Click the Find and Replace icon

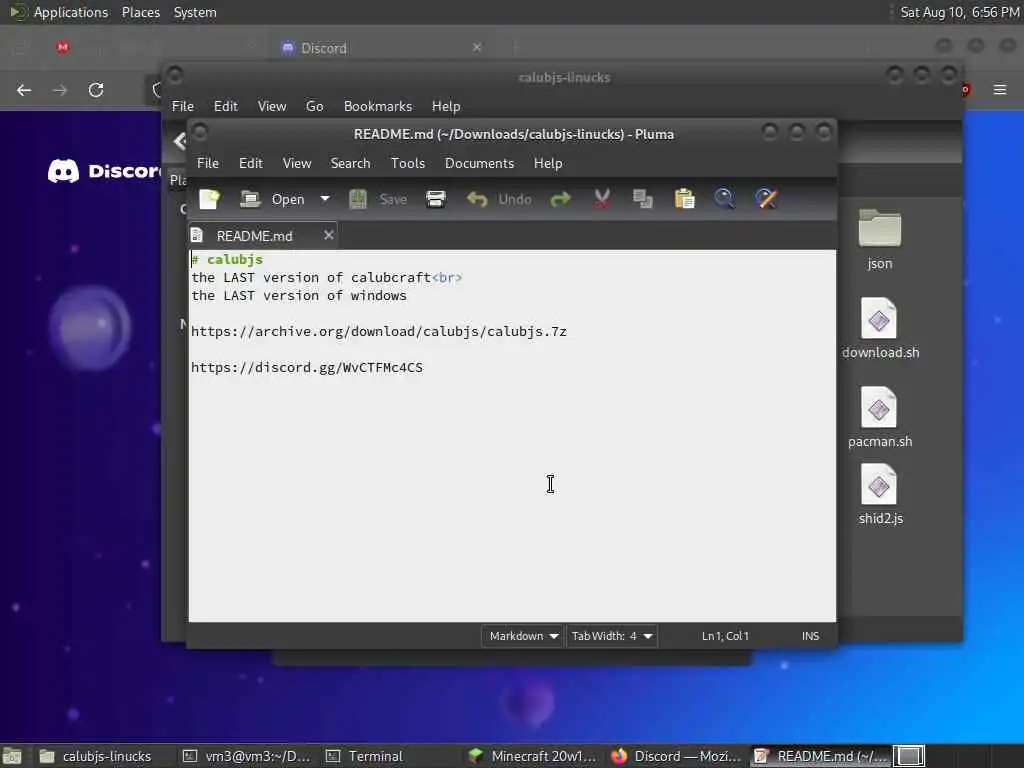pyautogui.click(x=766, y=199)
